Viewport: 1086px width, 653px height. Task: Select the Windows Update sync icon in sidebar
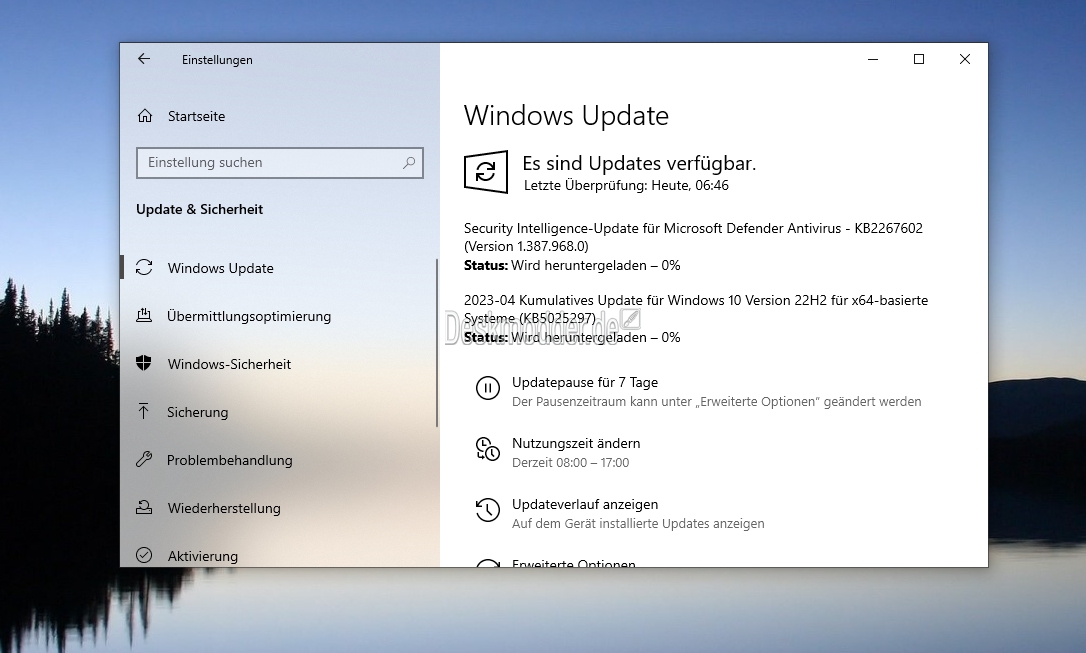tap(144, 267)
